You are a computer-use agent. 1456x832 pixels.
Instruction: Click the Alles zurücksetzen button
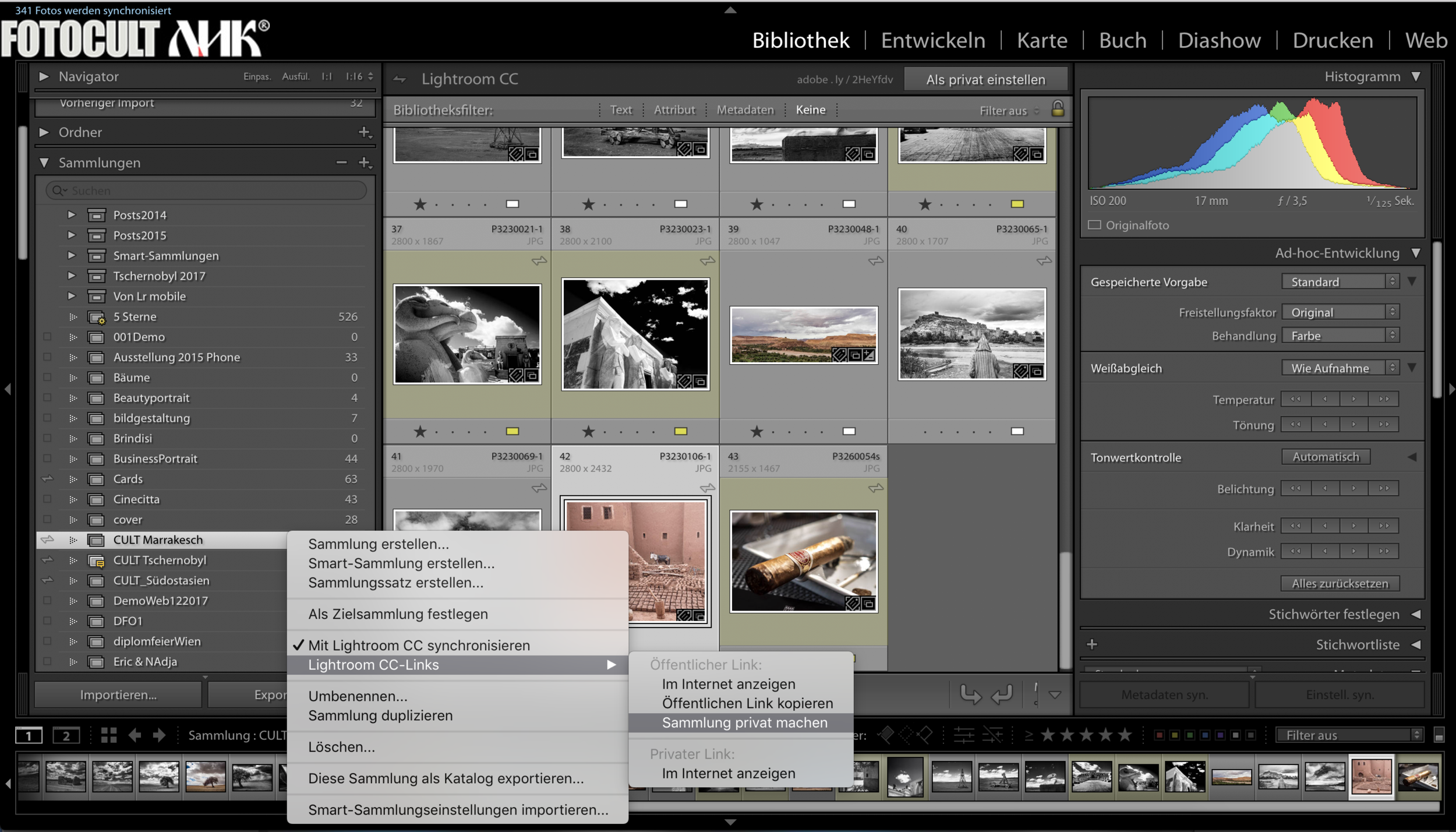click(x=1340, y=583)
